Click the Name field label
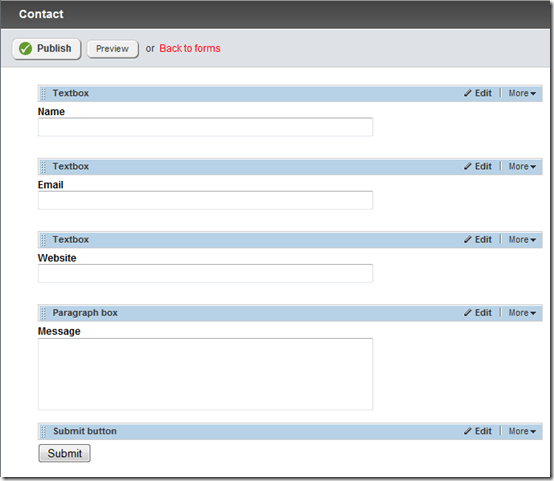This screenshot has width=554, height=481. point(51,112)
